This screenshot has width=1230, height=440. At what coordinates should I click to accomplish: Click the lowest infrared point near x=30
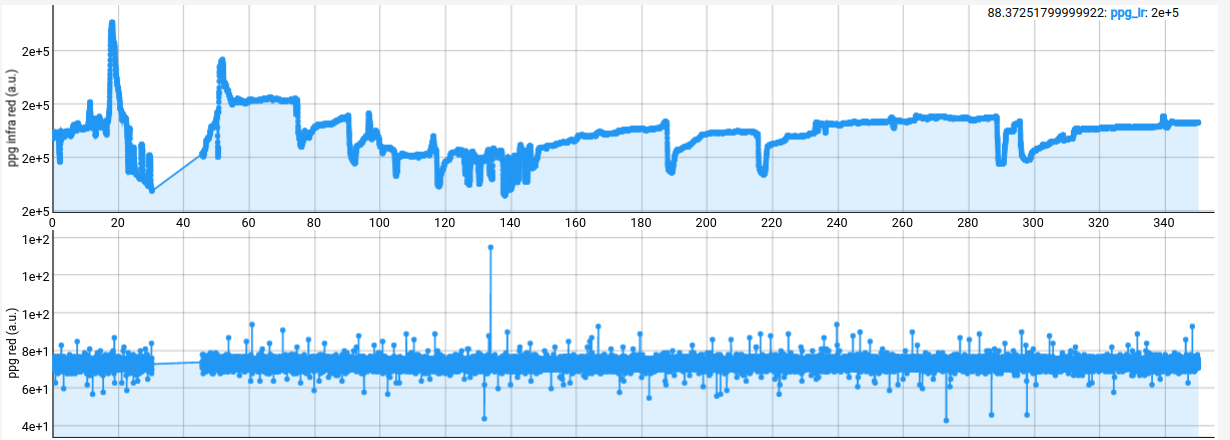tap(151, 190)
